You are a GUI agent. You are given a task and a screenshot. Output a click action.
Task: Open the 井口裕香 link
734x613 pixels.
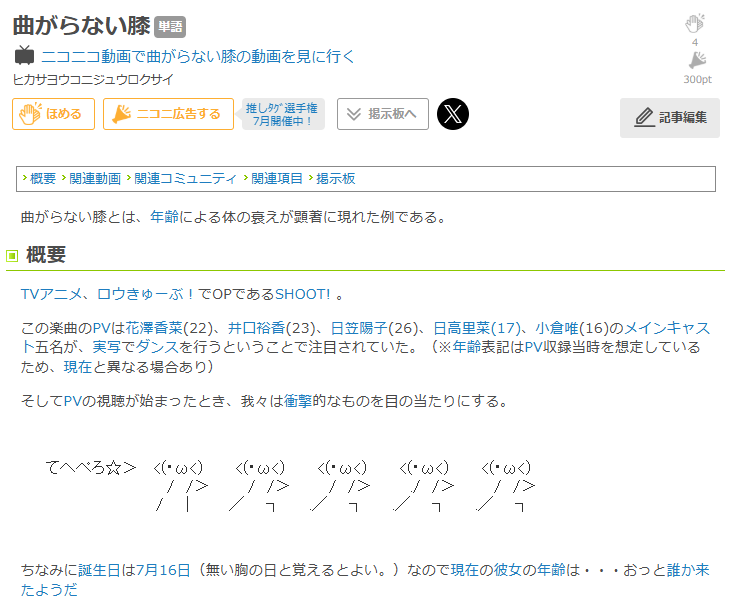[257, 328]
